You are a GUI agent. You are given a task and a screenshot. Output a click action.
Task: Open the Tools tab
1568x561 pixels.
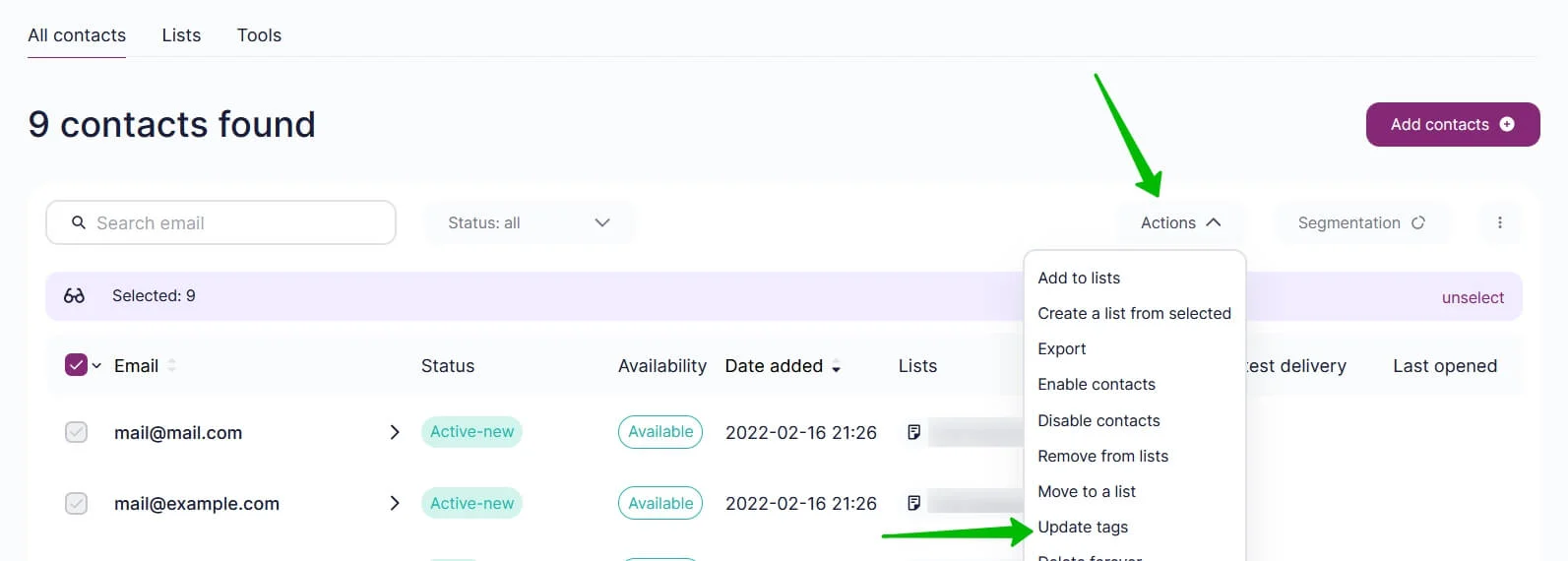point(259,35)
